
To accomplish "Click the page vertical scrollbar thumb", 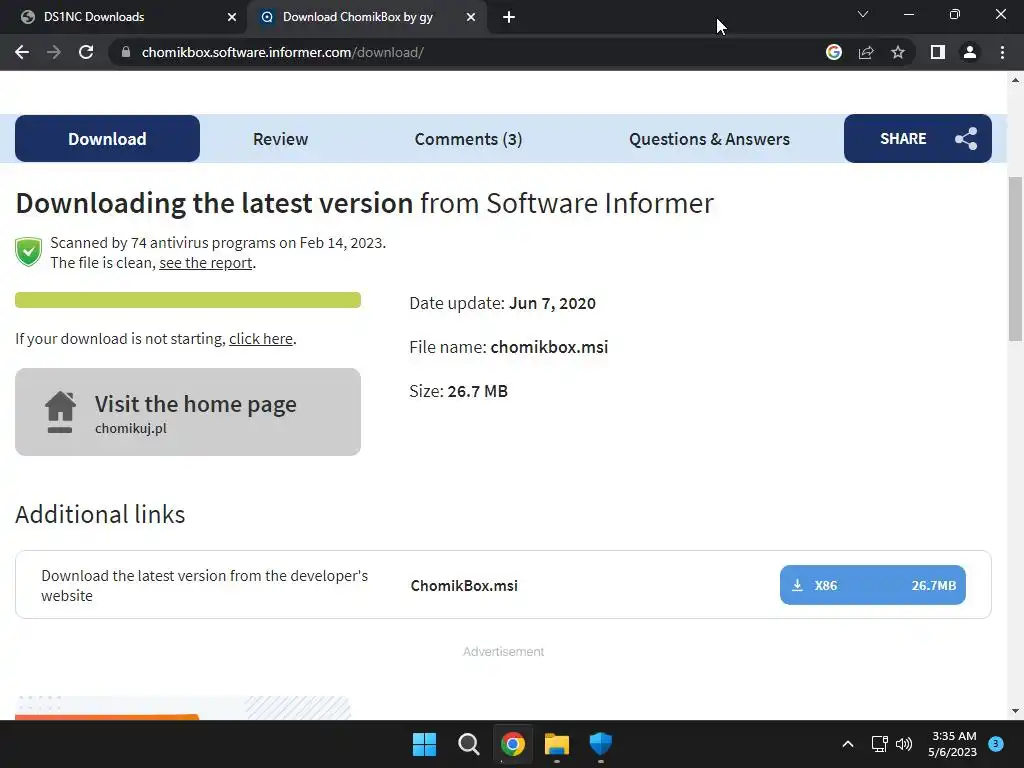I will (1015, 259).
